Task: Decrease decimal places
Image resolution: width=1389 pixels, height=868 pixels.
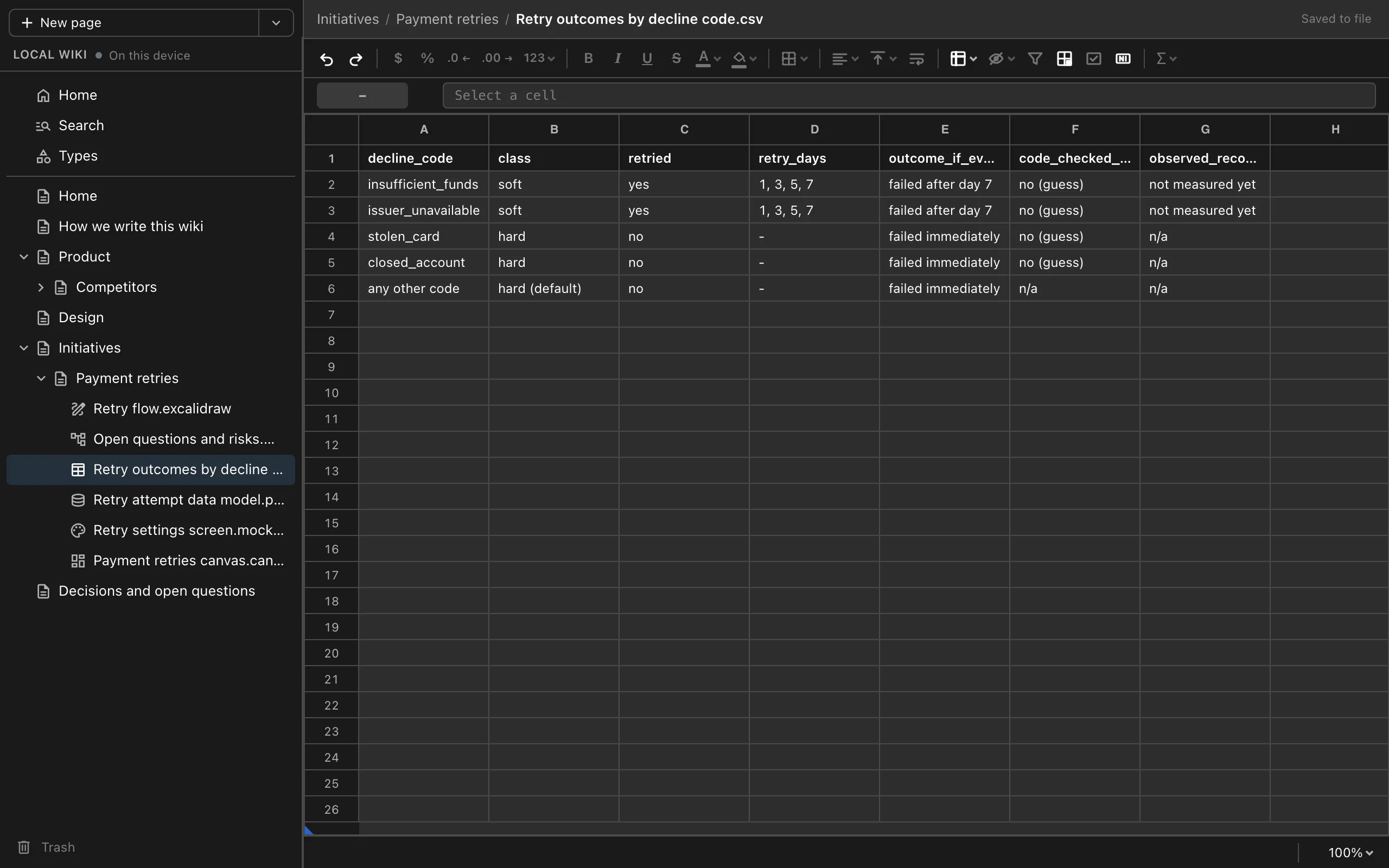Action: pyautogui.click(x=458, y=58)
